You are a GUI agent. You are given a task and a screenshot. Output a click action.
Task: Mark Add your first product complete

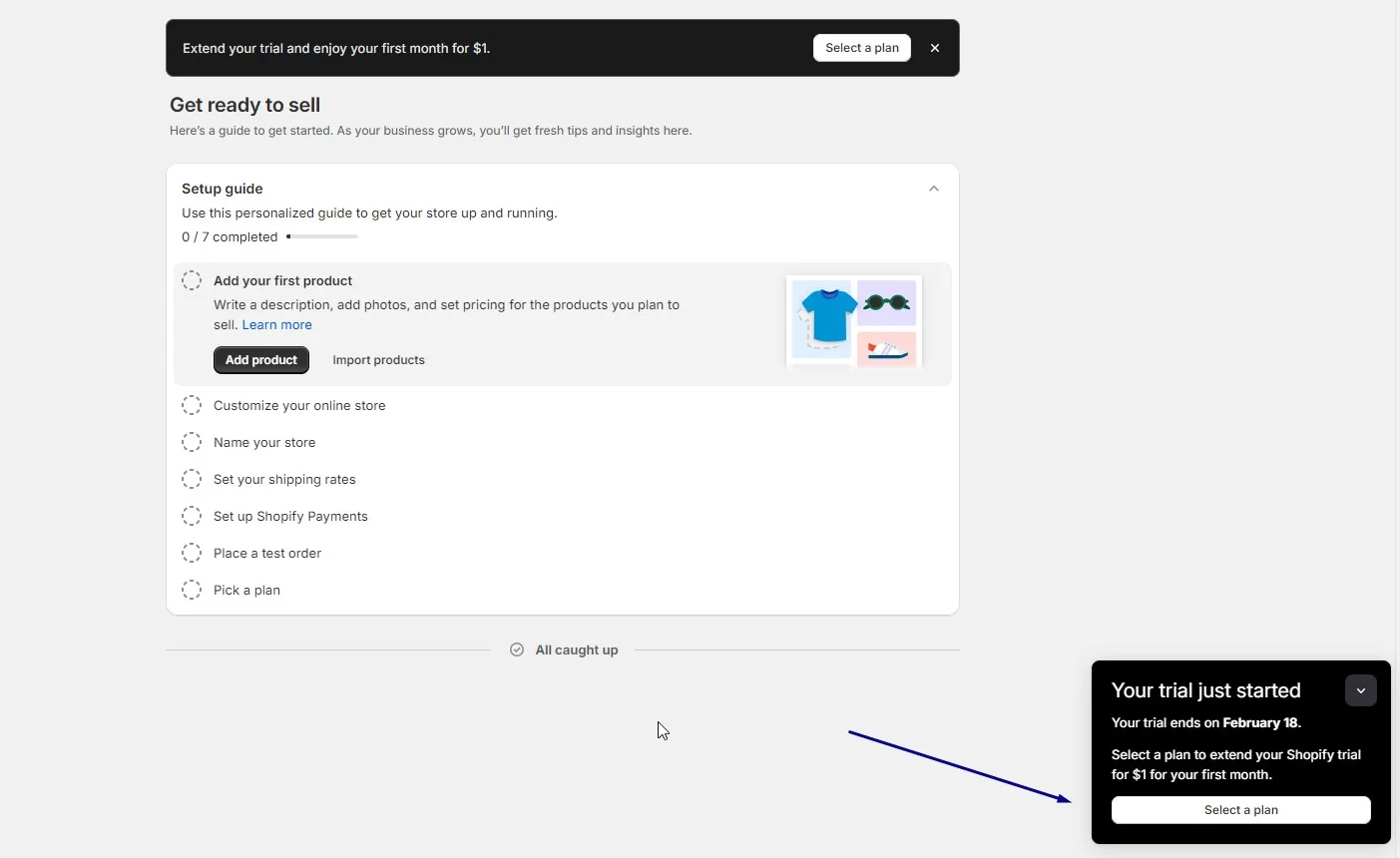click(192, 281)
